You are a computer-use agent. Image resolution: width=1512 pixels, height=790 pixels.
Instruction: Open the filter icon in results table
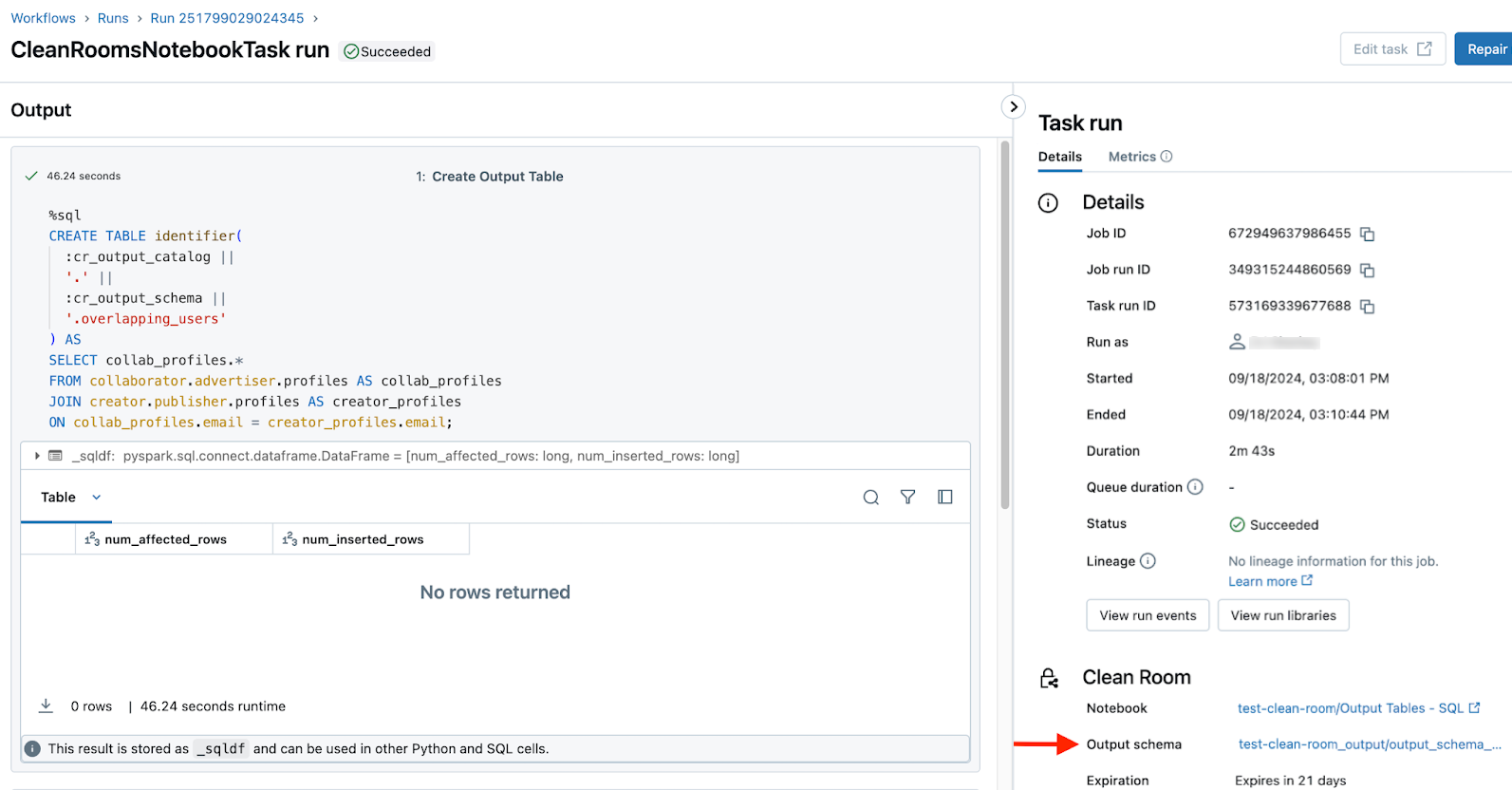[x=907, y=498]
